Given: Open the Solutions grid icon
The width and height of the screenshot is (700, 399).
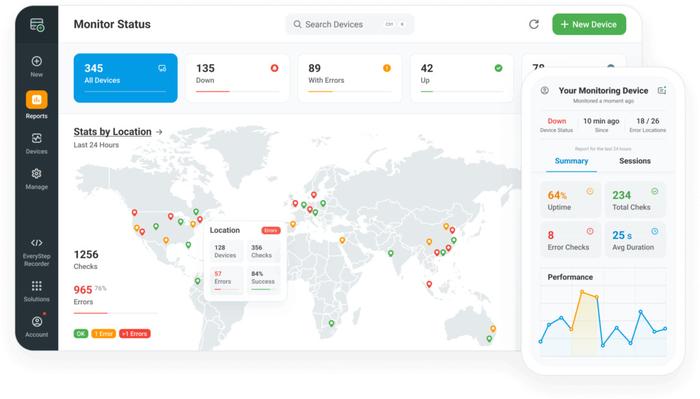Looking at the screenshot, I should (37, 286).
